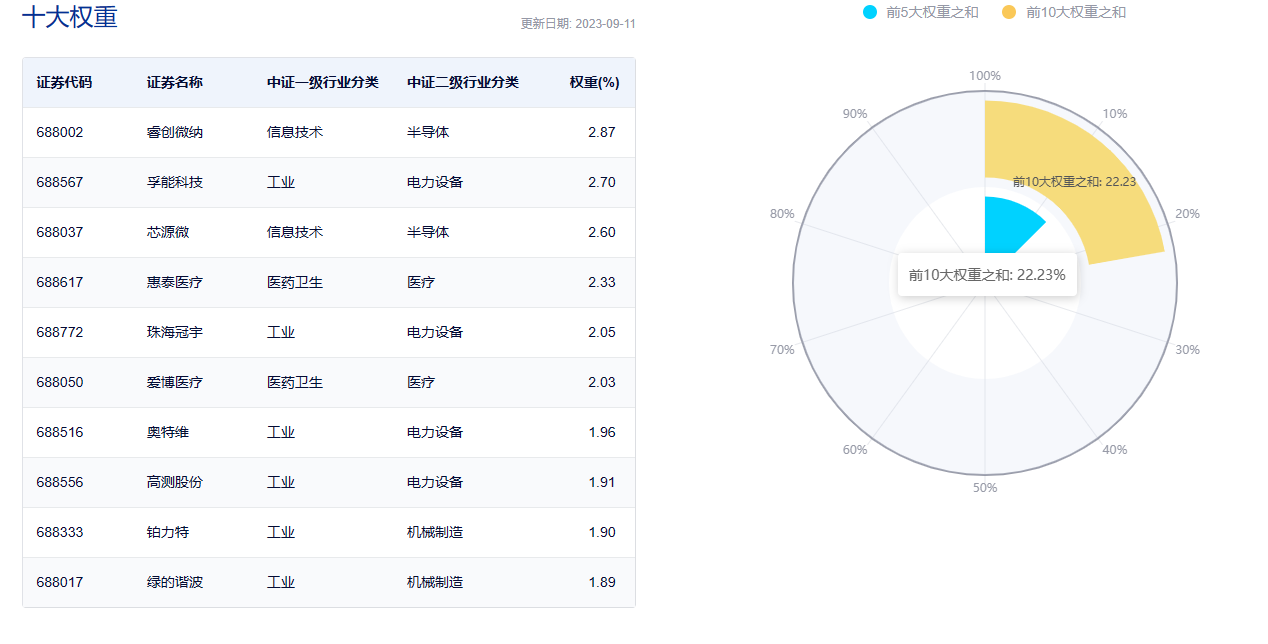Toggle the 前10大权重之和 legend entry

(x=1063, y=12)
